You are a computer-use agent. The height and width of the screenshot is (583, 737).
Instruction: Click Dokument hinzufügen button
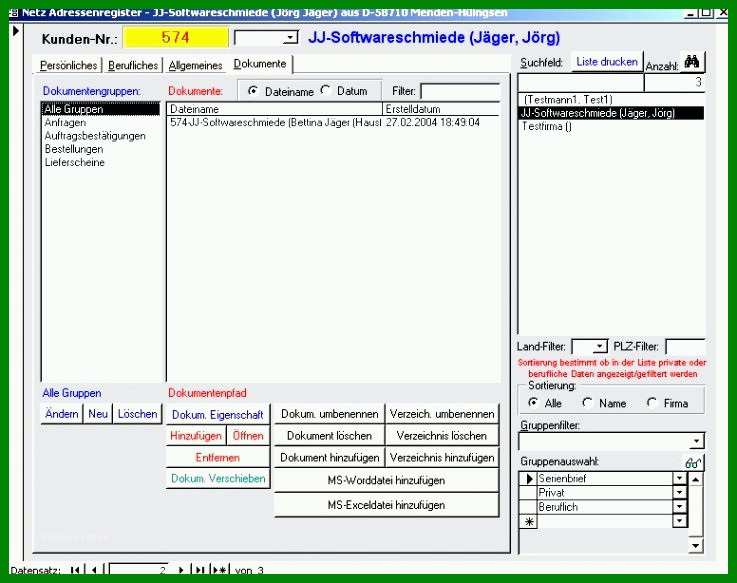329,457
